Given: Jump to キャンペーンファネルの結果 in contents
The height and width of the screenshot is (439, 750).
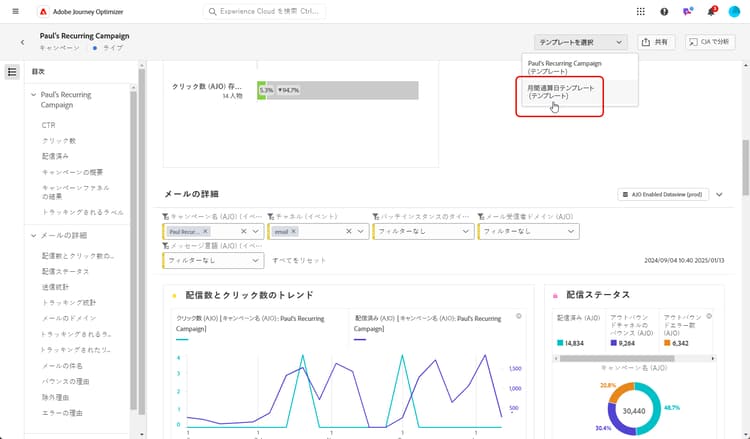Looking at the screenshot, I should [x=76, y=192].
